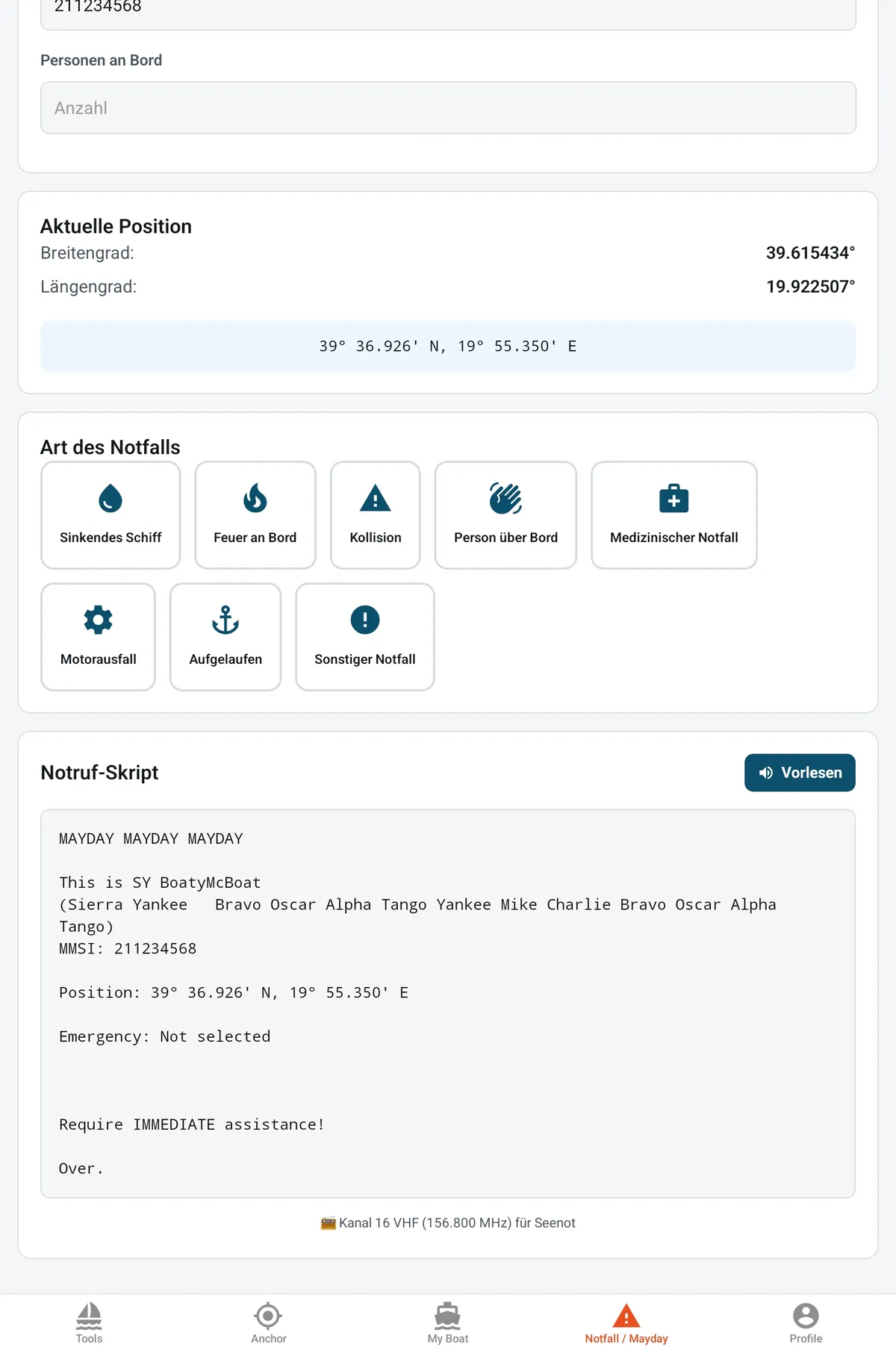
Task: Select the Feuer an Bord flame icon
Action: (x=255, y=499)
